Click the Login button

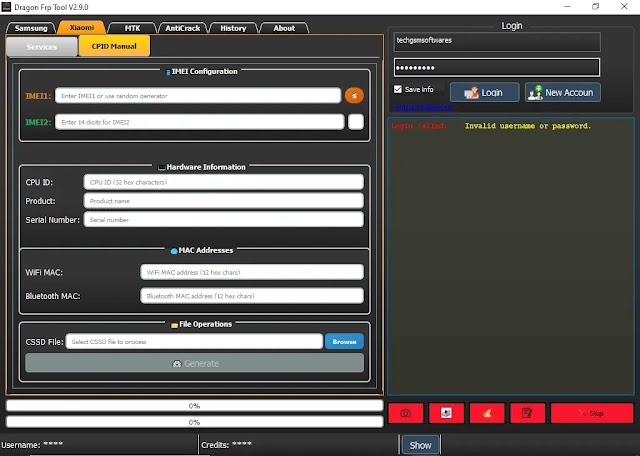484,92
